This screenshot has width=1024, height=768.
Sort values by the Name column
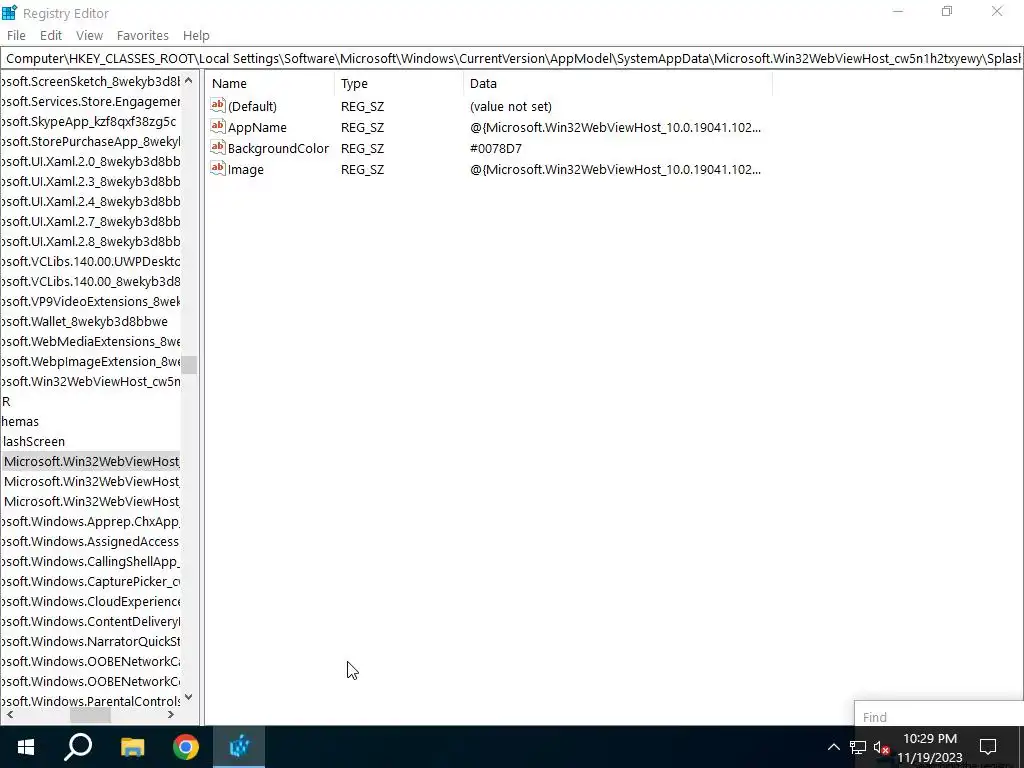click(270, 84)
